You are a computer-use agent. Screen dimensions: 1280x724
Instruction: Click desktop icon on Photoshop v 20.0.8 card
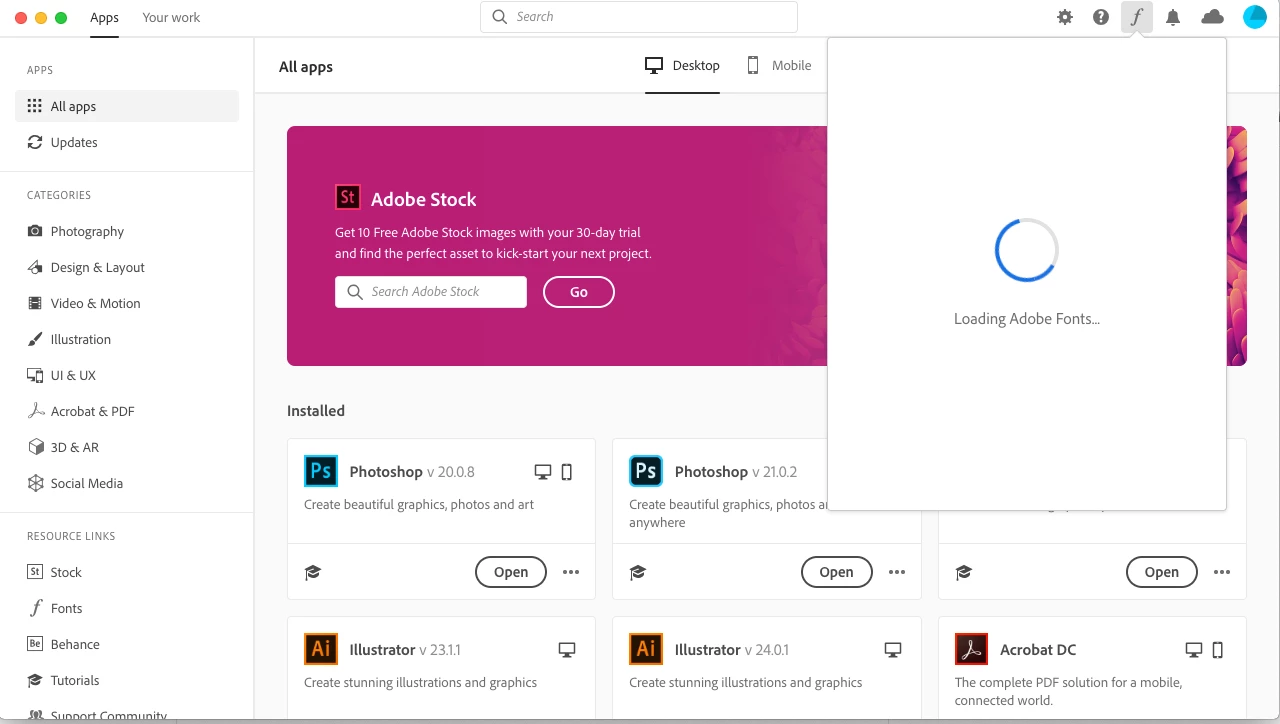(x=543, y=472)
